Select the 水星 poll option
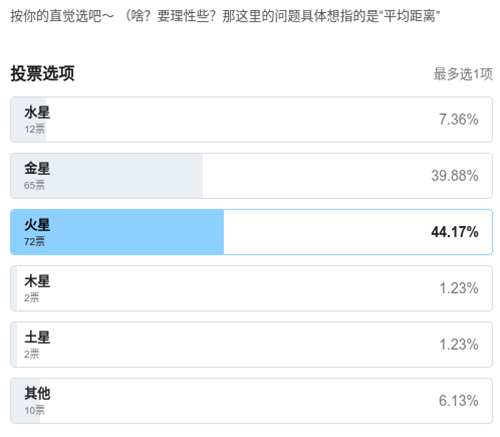500x437 pixels. pyautogui.click(x=251, y=119)
